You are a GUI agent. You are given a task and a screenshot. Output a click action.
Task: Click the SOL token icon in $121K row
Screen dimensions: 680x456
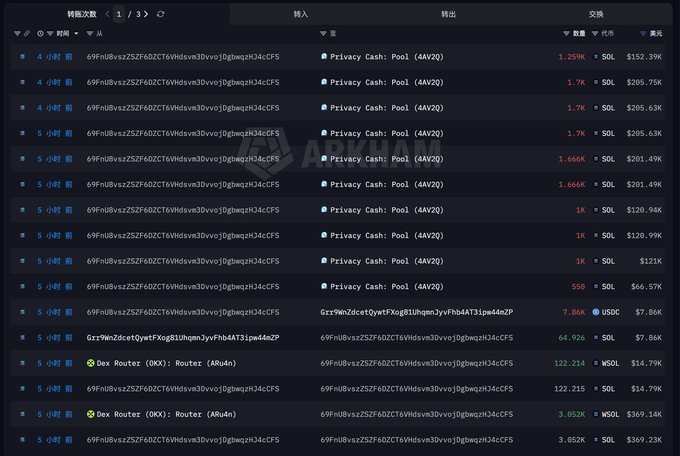click(x=596, y=261)
